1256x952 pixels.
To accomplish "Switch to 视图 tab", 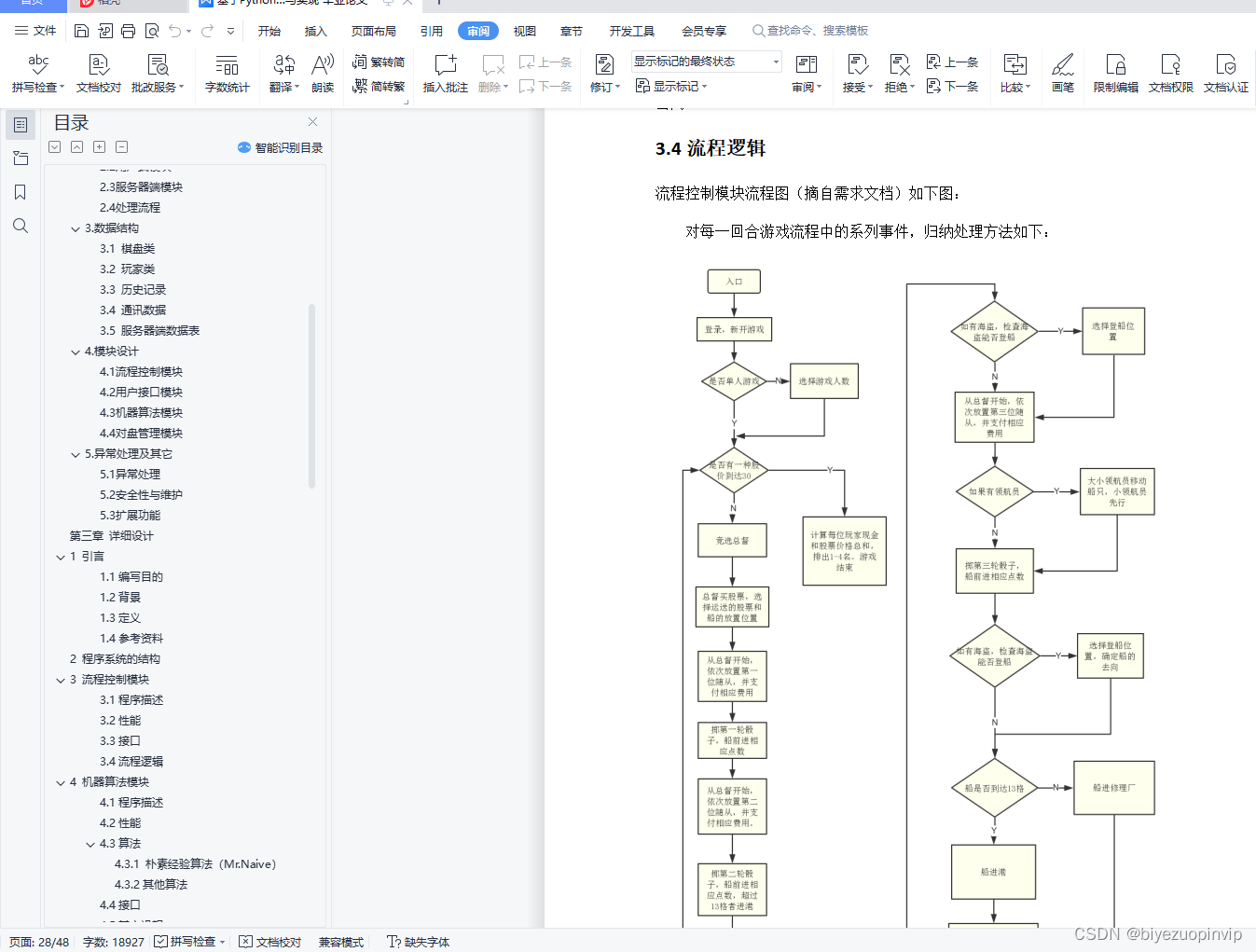I will [x=525, y=31].
